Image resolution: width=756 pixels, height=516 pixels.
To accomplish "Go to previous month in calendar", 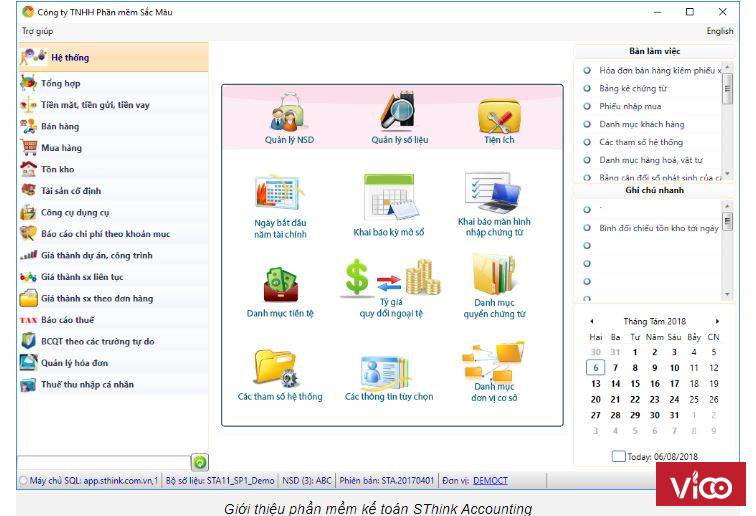I will click(x=592, y=321).
